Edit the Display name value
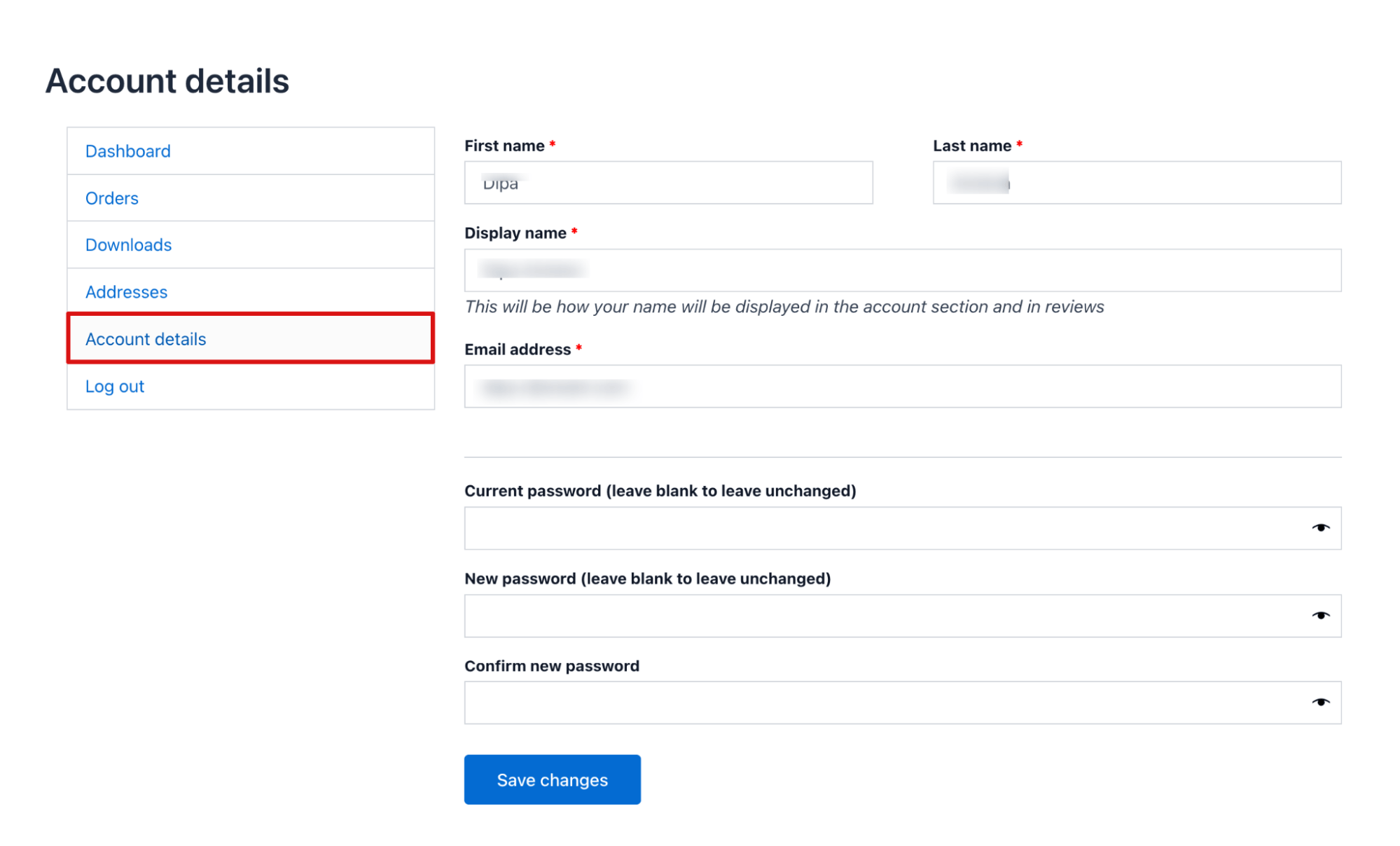This screenshot has height=846, width=1400. [x=901, y=270]
